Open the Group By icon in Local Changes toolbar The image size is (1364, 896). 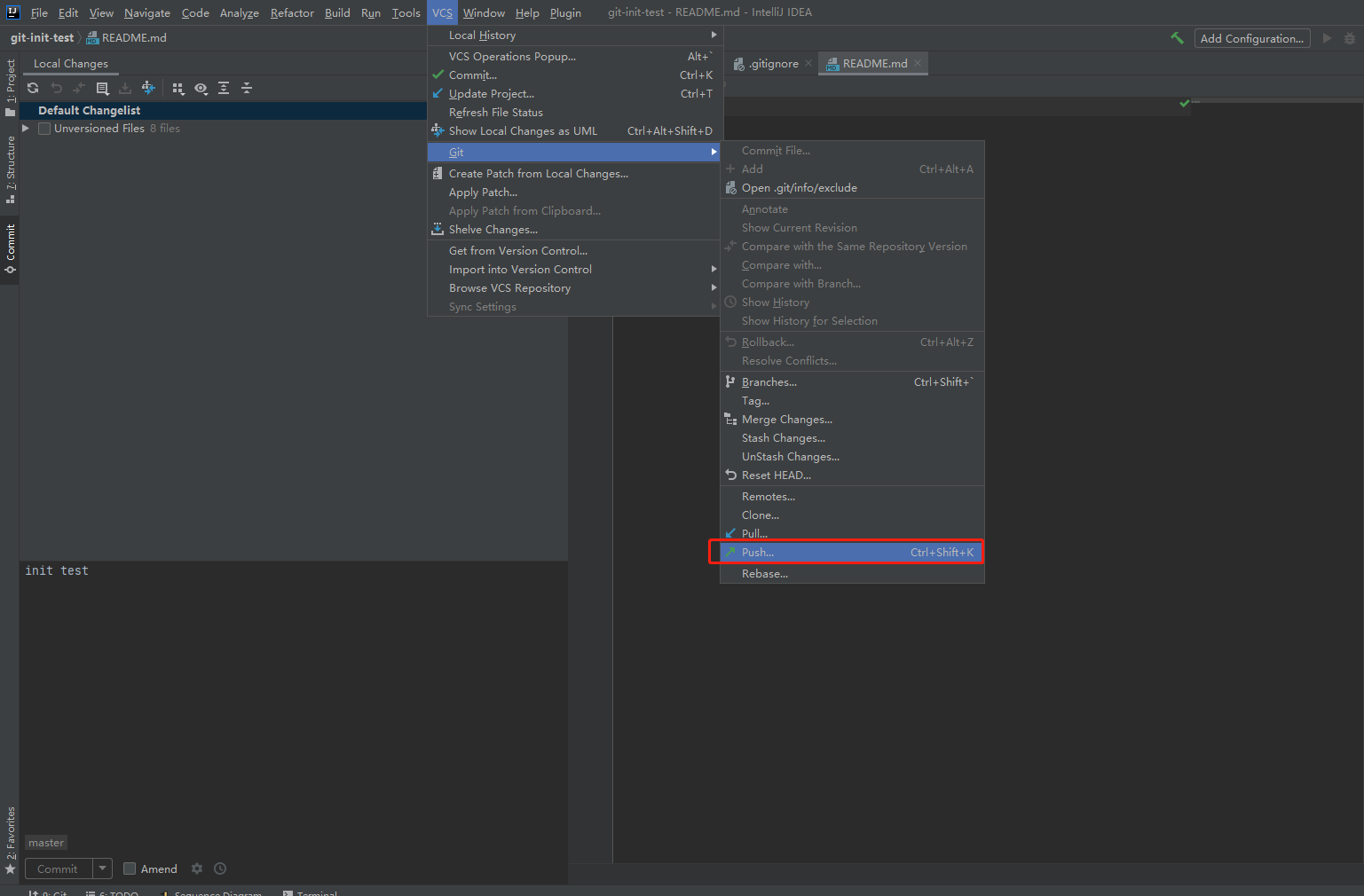178,88
